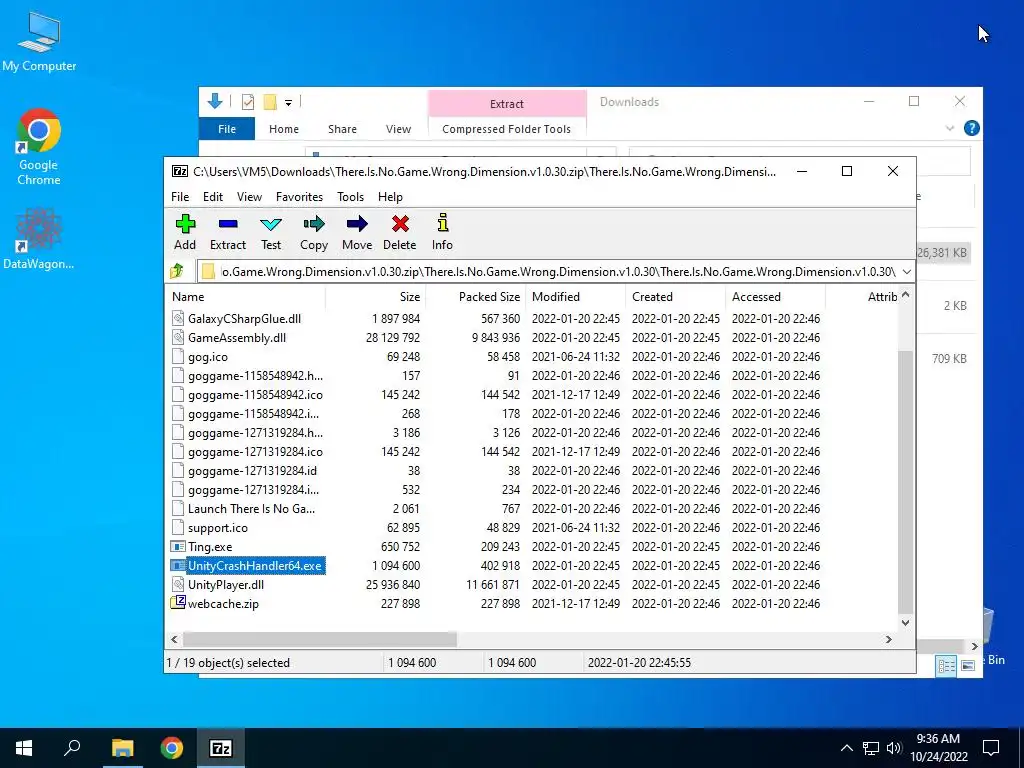The width and height of the screenshot is (1024, 768).
Task: Click the Explorer properties checkmark quick-access icon
Action: click(x=248, y=102)
